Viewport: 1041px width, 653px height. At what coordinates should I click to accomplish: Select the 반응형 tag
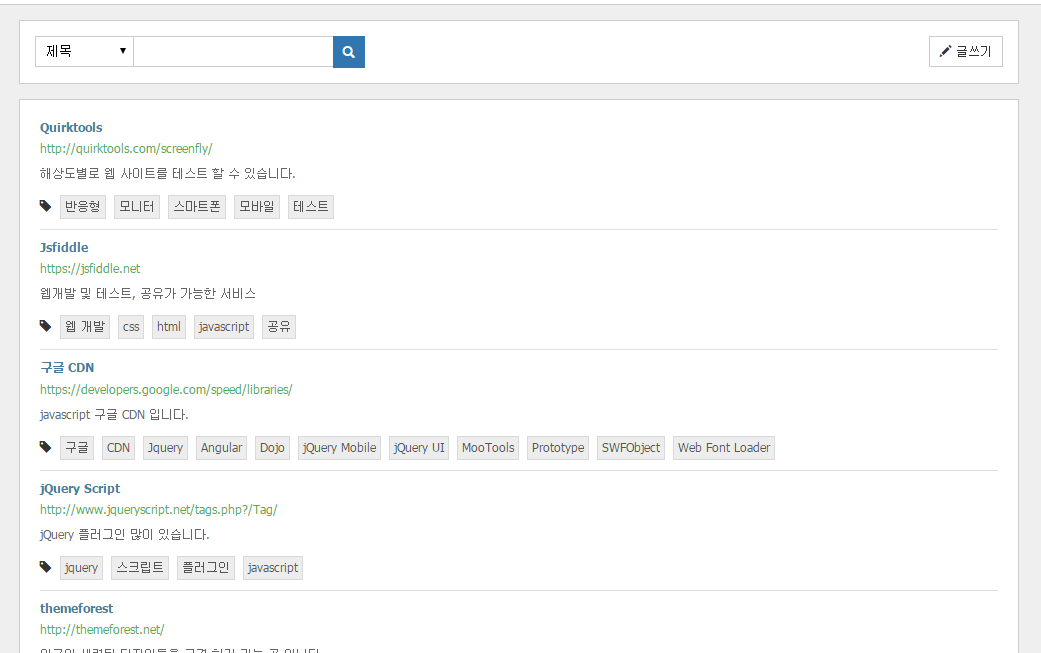click(83, 207)
